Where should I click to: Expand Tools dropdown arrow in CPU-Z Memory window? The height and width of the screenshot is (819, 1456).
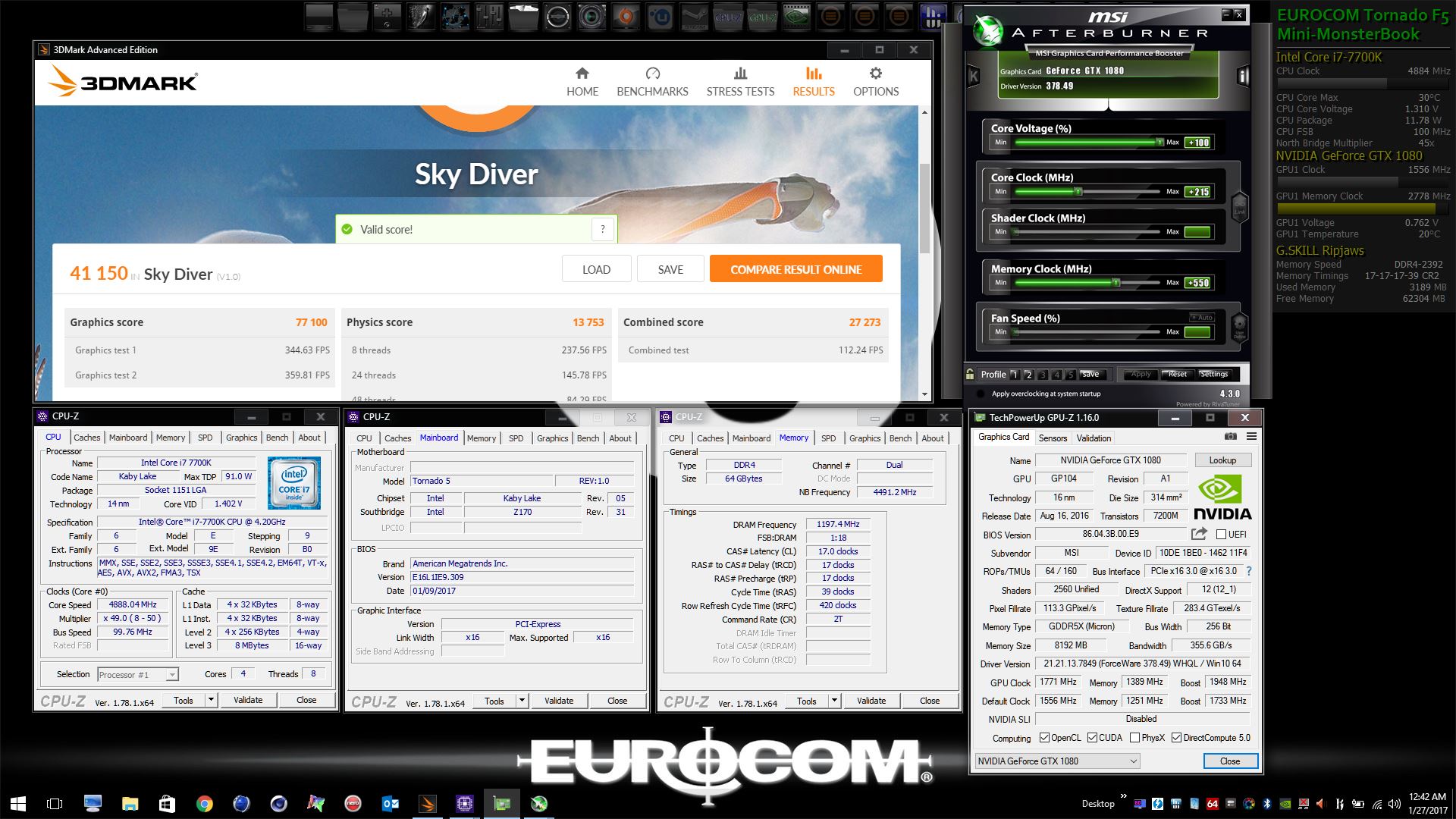click(834, 701)
